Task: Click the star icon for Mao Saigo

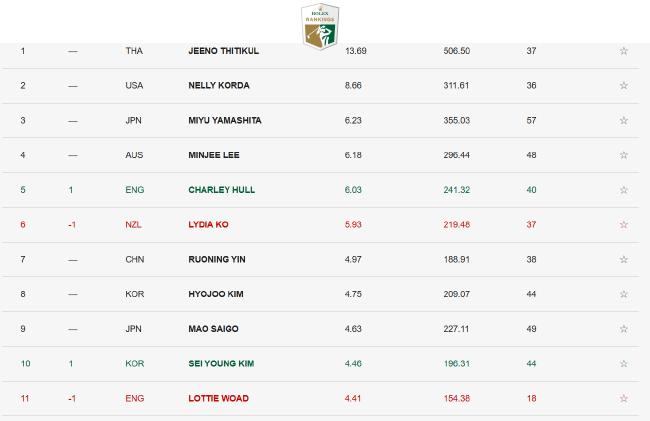Action: pyautogui.click(x=624, y=329)
